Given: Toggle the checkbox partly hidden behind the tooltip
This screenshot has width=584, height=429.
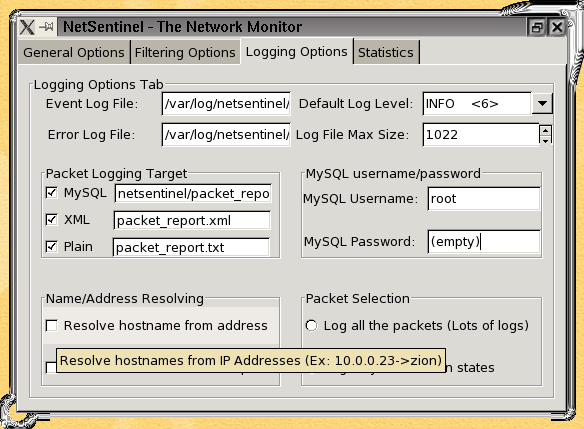Looking at the screenshot, I should click(x=50, y=368).
